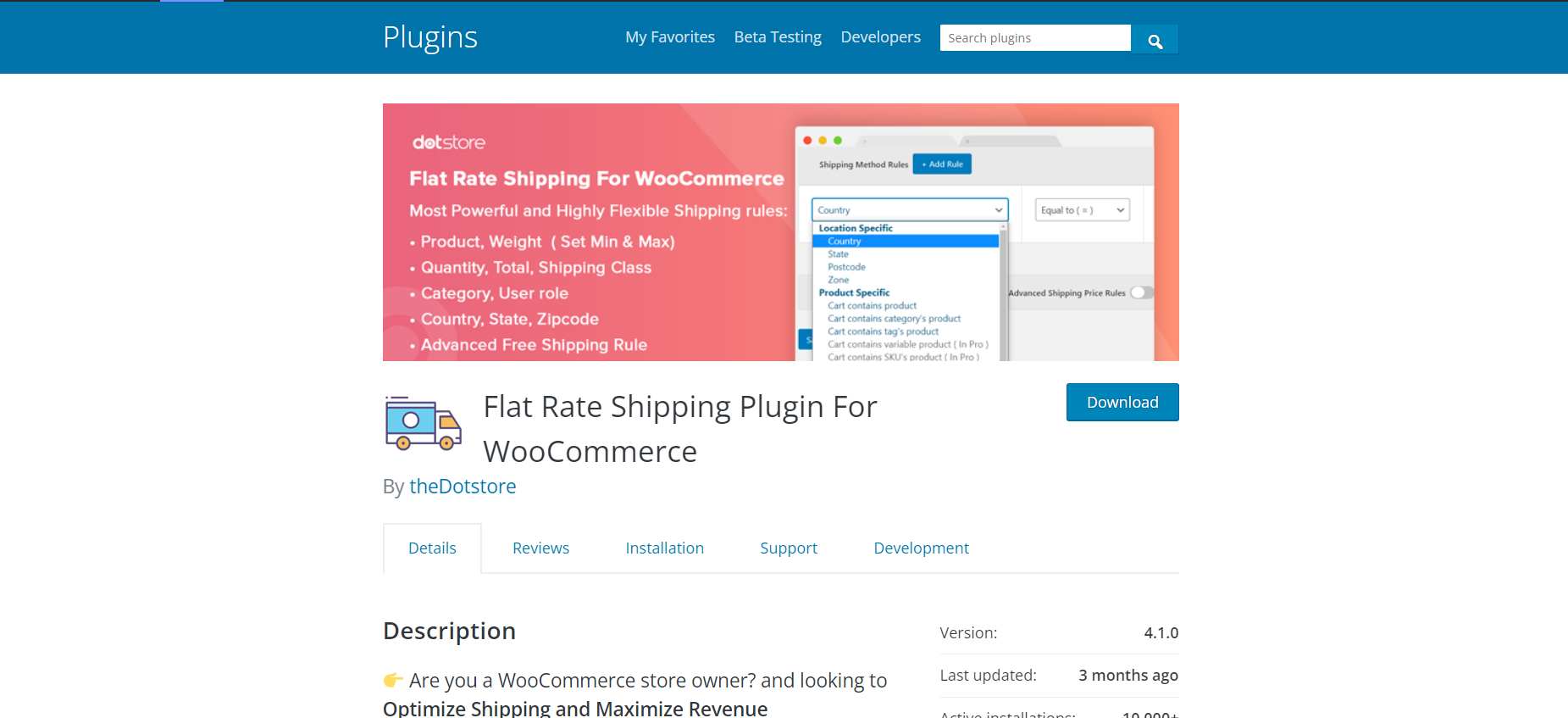Click banner headline 'Flat Rate Shipping For WooCommerce'

click(596, 179)
